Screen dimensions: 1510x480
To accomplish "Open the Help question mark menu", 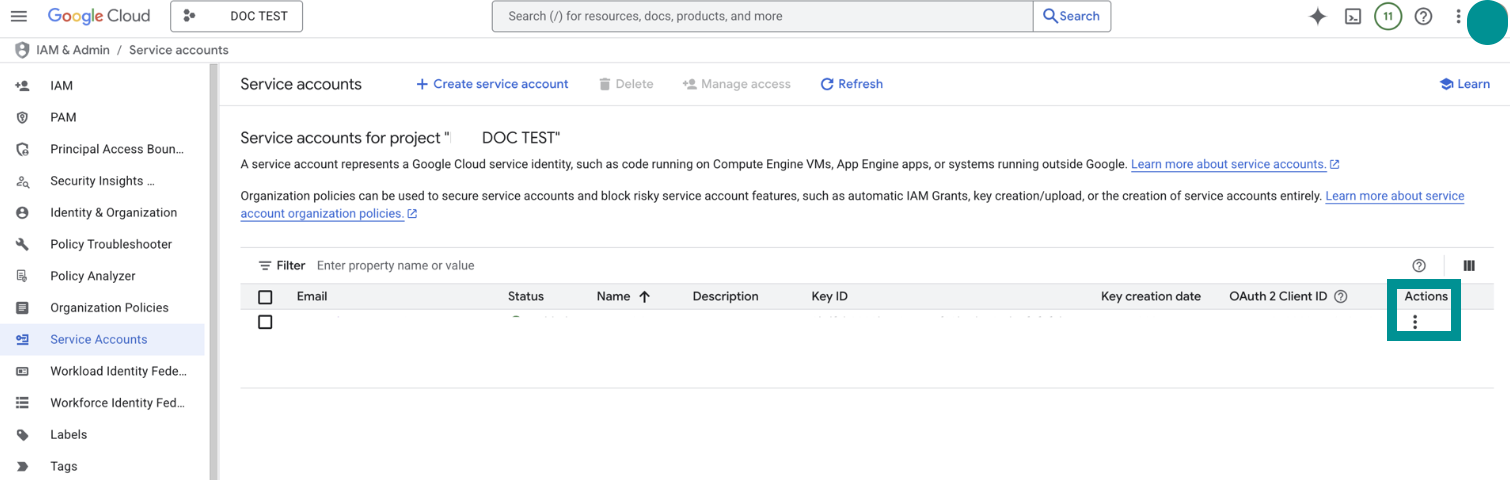I will tap(1423, 16).
